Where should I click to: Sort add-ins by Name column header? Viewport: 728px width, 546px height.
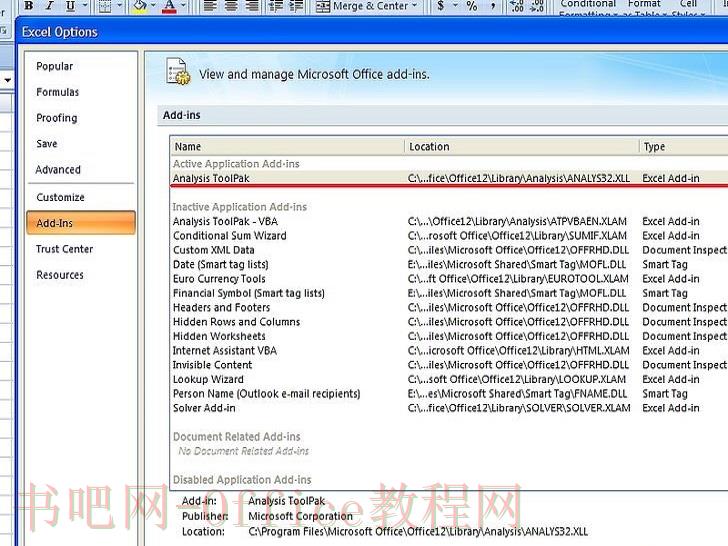tap(287, 147)
